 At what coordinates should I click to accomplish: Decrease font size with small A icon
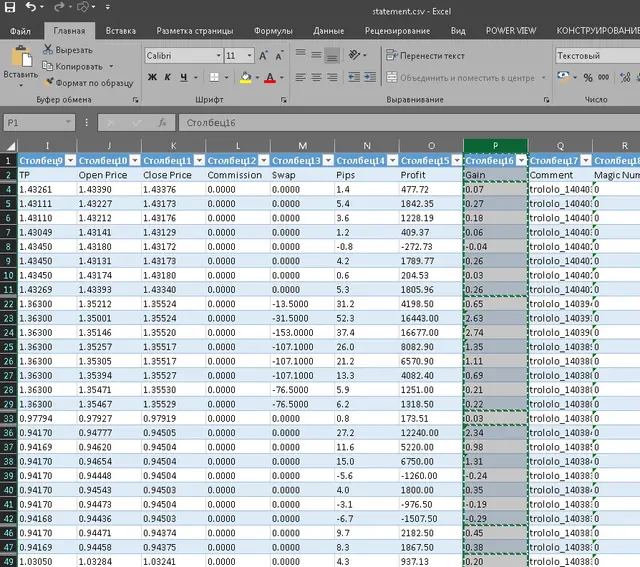tap(280, 56)
